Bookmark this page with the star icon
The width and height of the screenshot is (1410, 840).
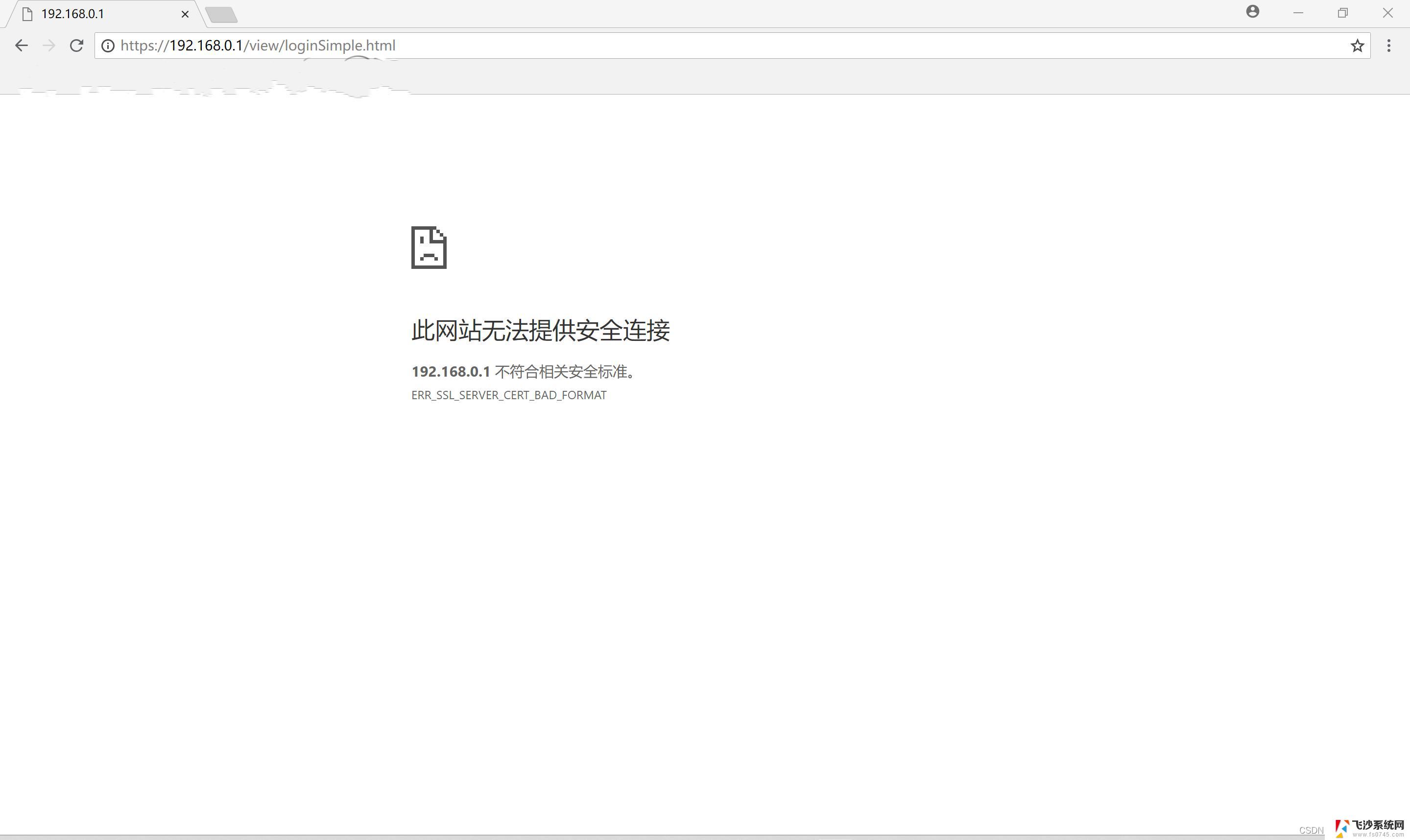coord(1357,45)
